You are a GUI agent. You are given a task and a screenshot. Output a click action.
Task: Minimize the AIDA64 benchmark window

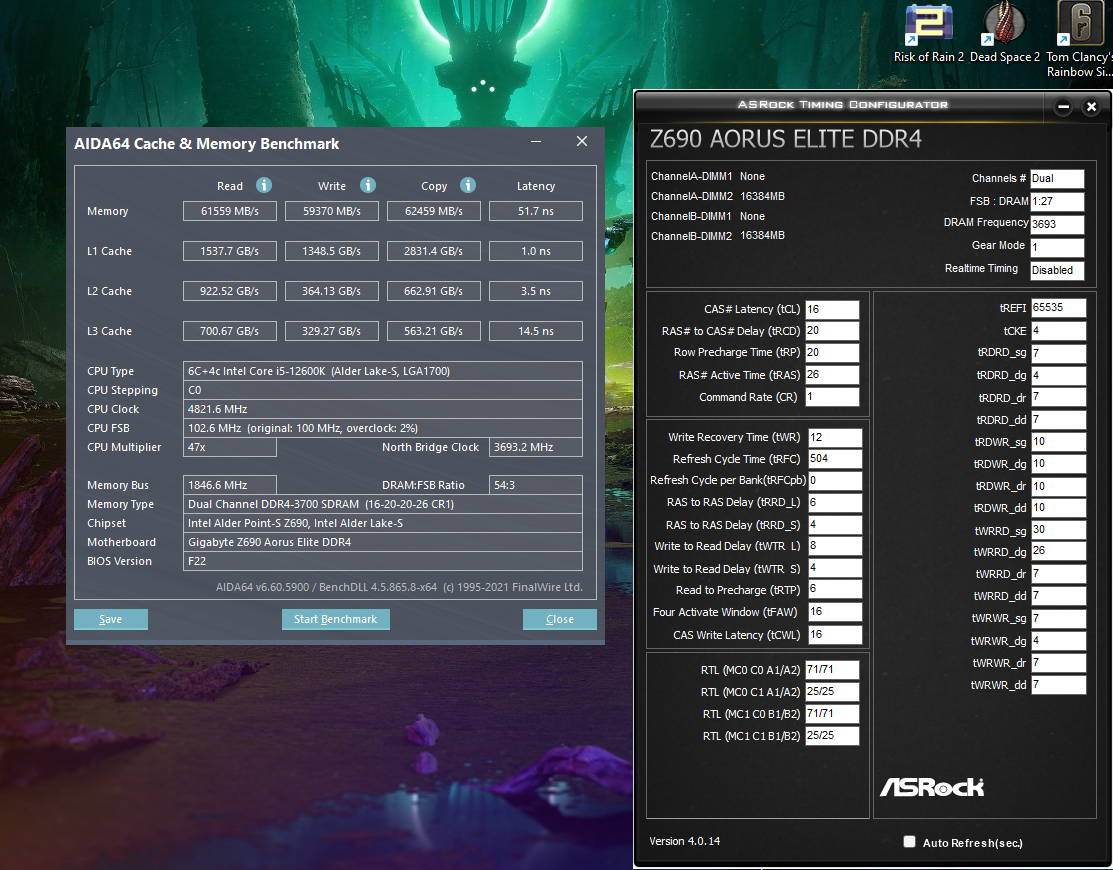point(536,141)
